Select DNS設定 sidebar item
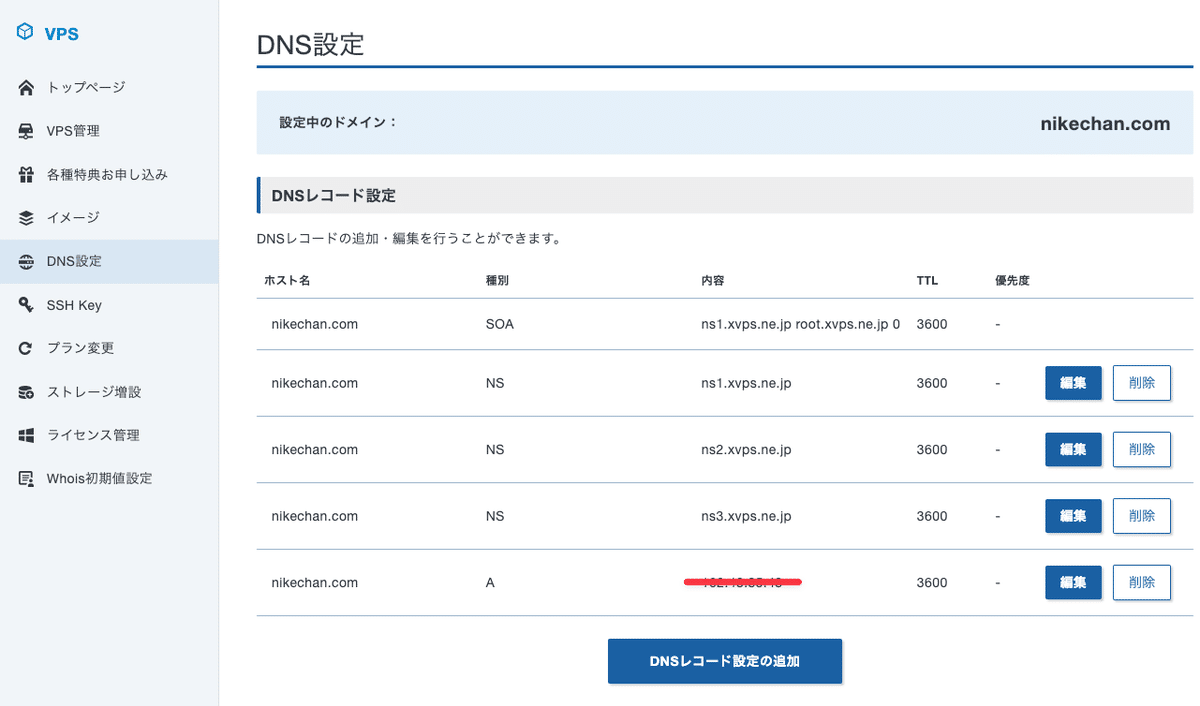The width and height of the screenshot is (1200, 706). click(109, 262)
